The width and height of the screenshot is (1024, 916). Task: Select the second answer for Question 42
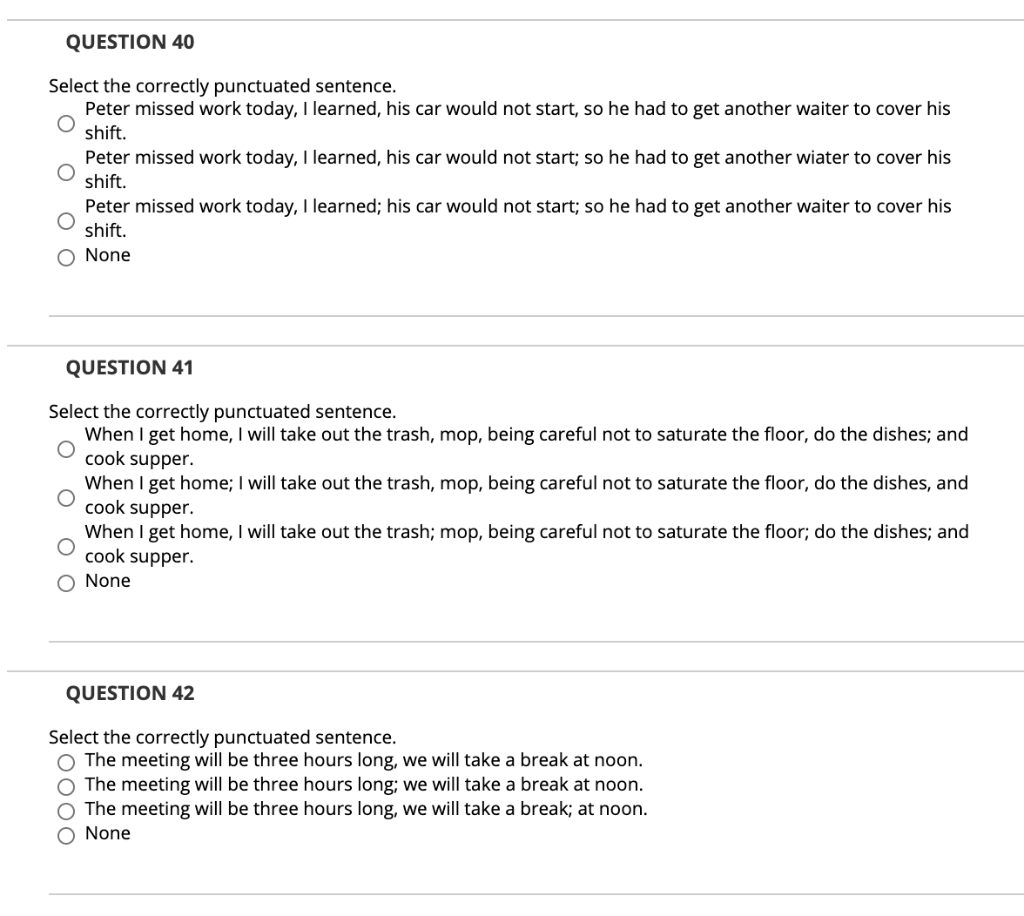[x=66, y=785]
